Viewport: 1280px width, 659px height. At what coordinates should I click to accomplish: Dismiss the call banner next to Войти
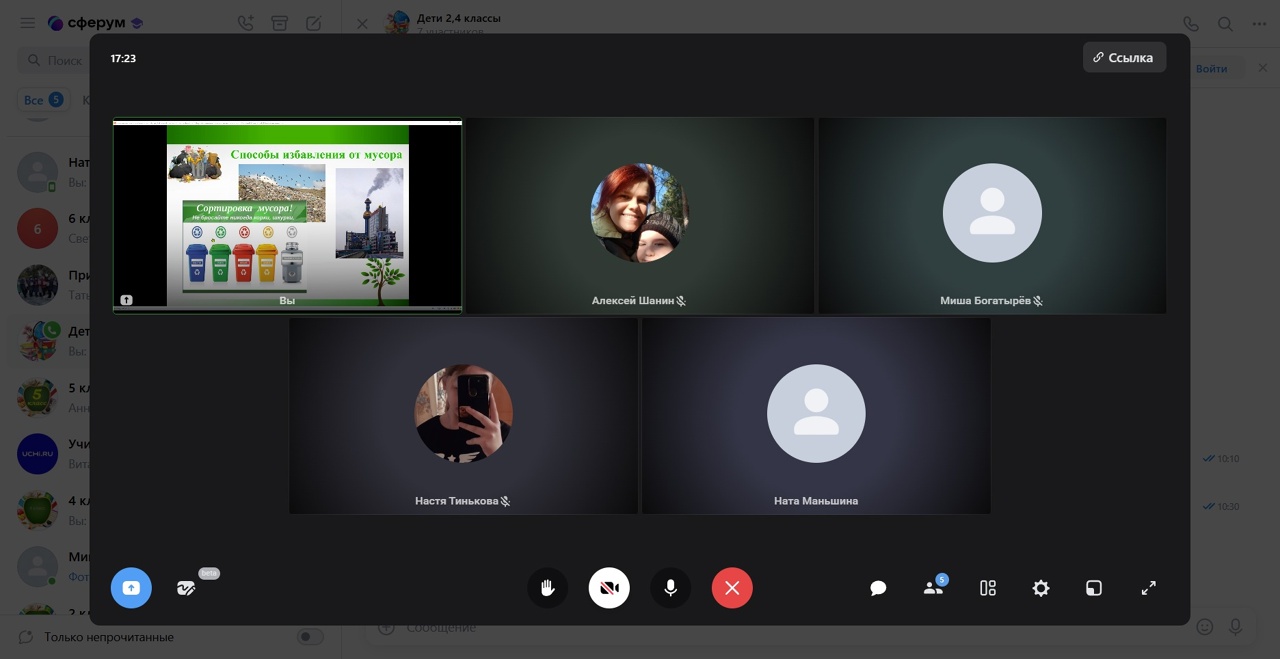[x=1262, y=68]
